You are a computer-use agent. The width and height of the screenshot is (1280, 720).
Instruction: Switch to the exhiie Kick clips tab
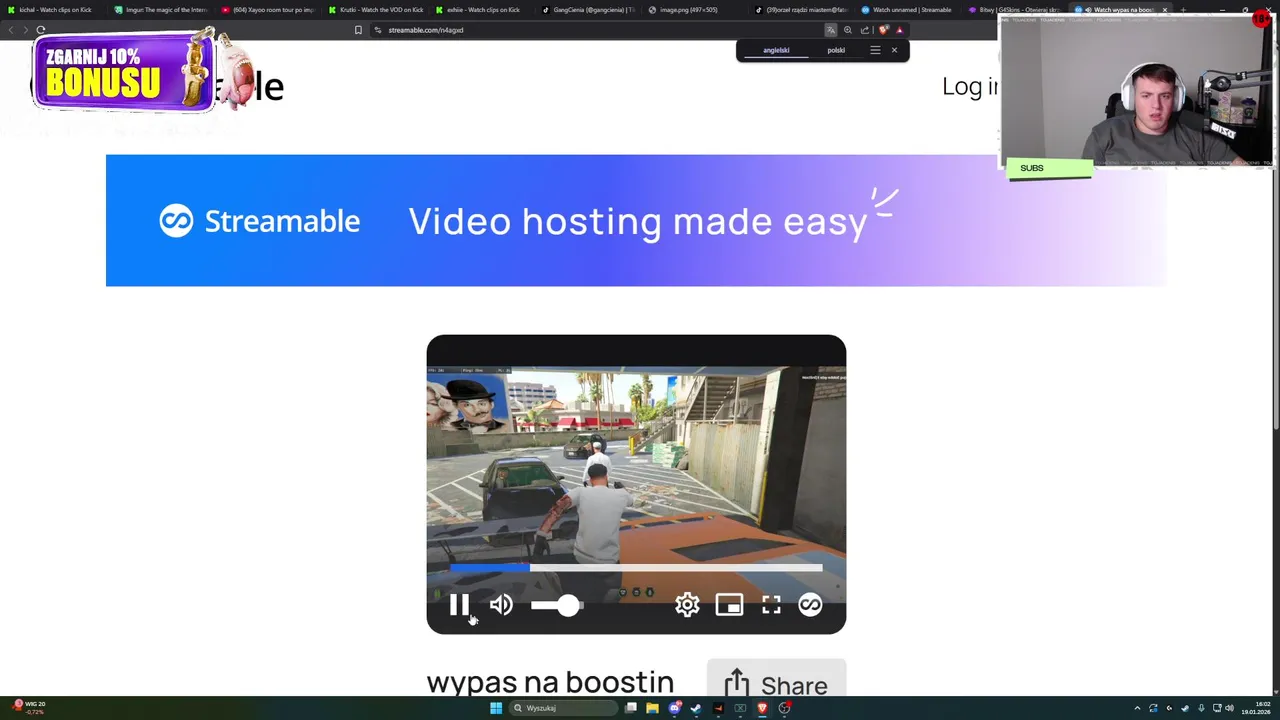point(482,10)
